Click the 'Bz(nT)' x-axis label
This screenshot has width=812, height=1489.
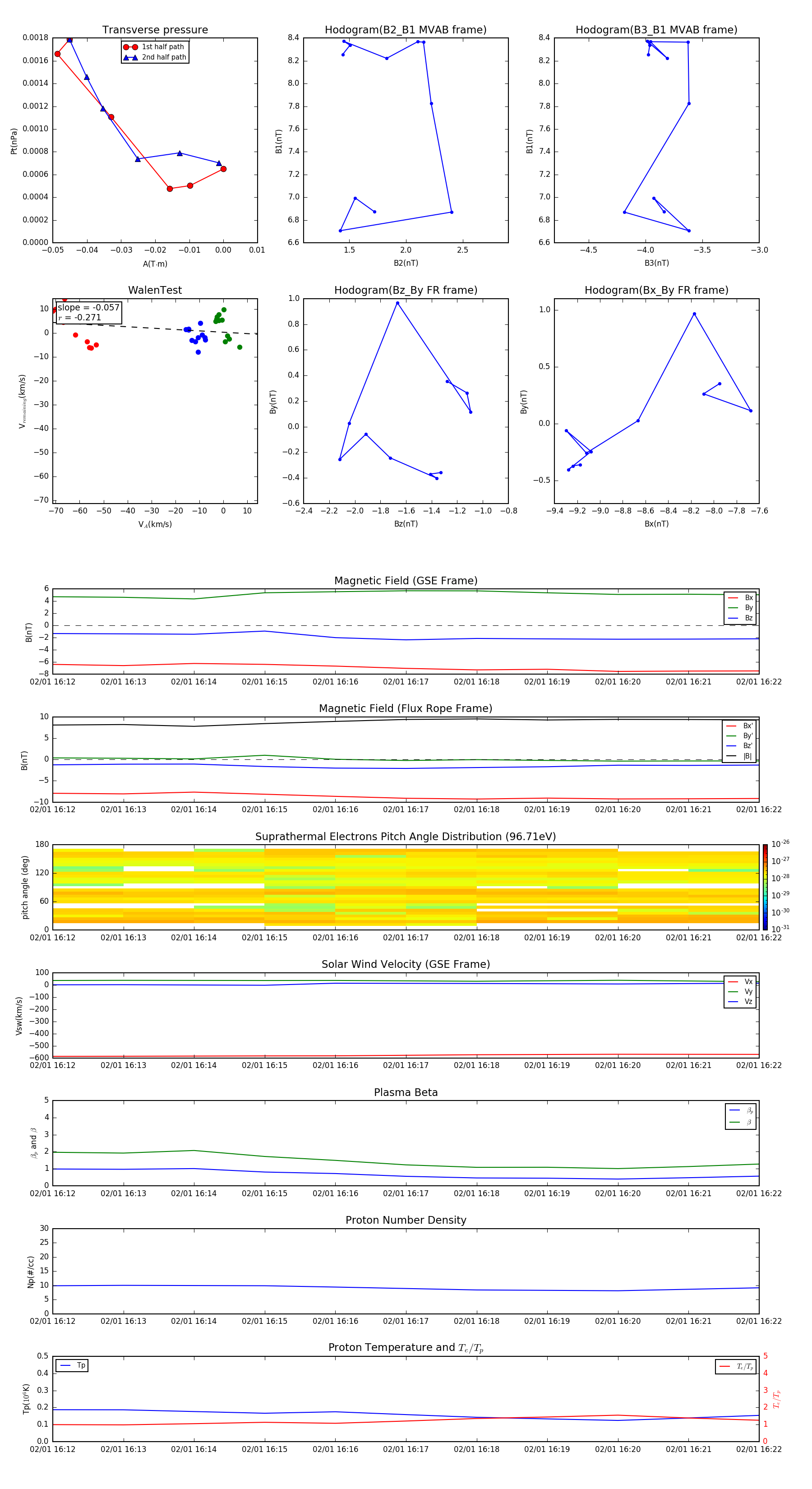click(x=406, y=524)
